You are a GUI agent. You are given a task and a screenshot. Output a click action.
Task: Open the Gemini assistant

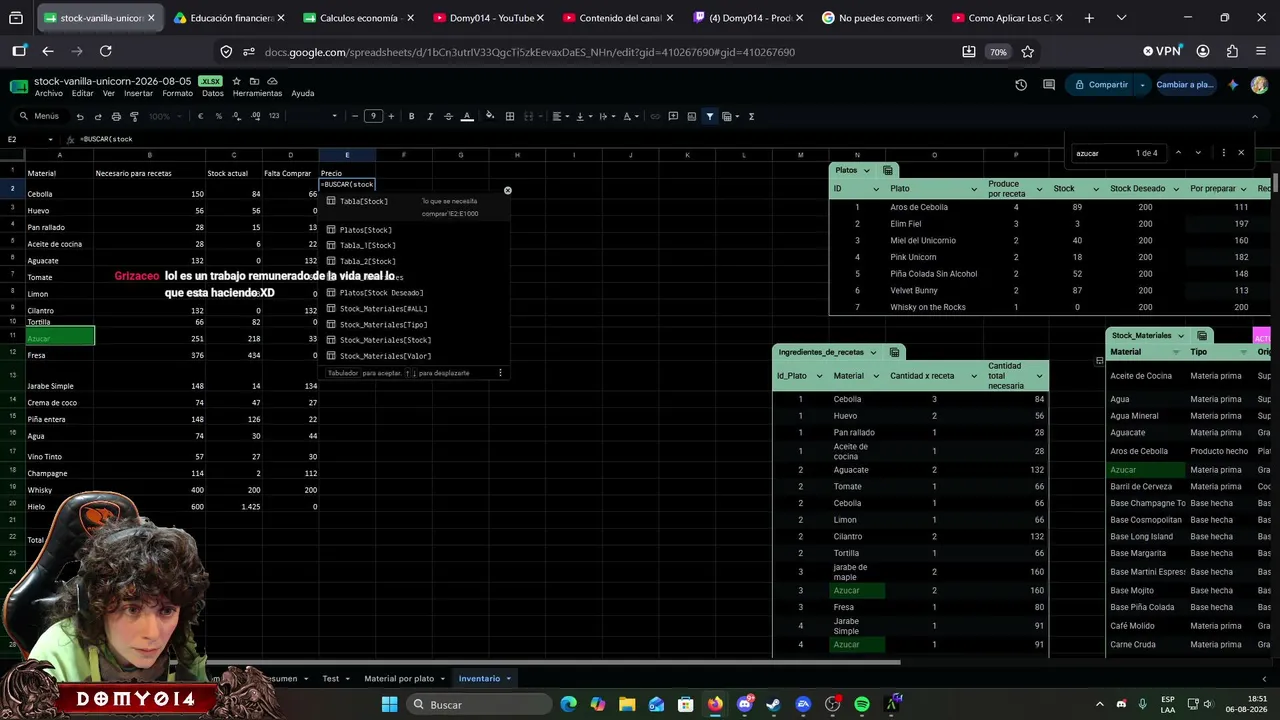click(x=1233, y=85)
